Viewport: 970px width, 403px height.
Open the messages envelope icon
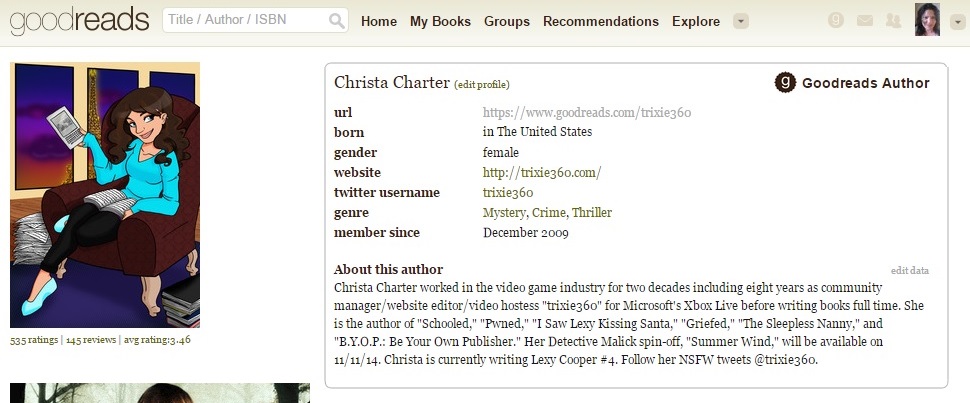click(865, 21)
